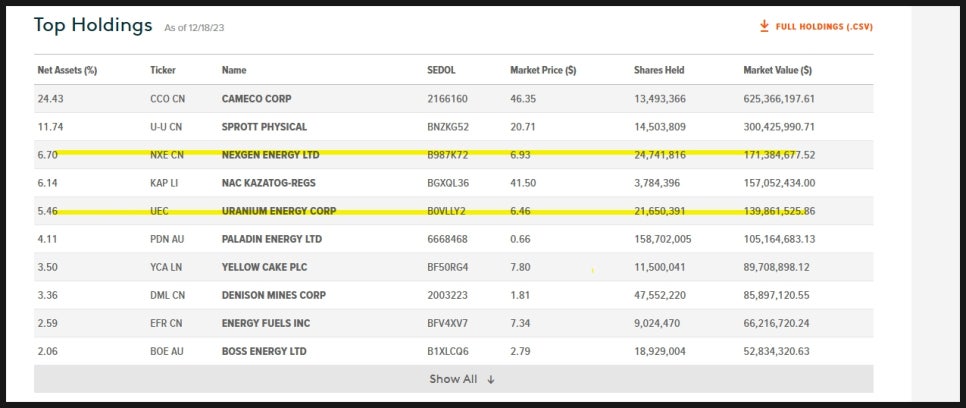Image resolution: width=966 pixels, height=408 pixels.
Task: Select the URANIUM ENERGY CORP name cell
Action: click(x=279, y=211)
